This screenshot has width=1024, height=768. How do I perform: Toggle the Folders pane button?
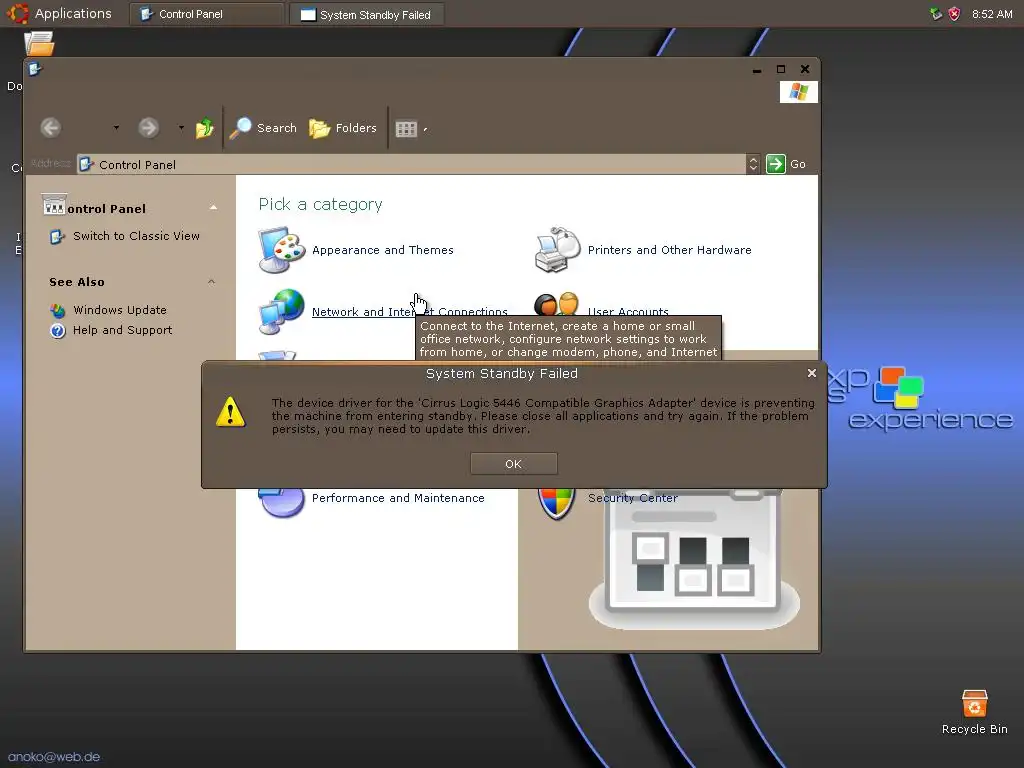pyautogui.click(x=343, y=128)
